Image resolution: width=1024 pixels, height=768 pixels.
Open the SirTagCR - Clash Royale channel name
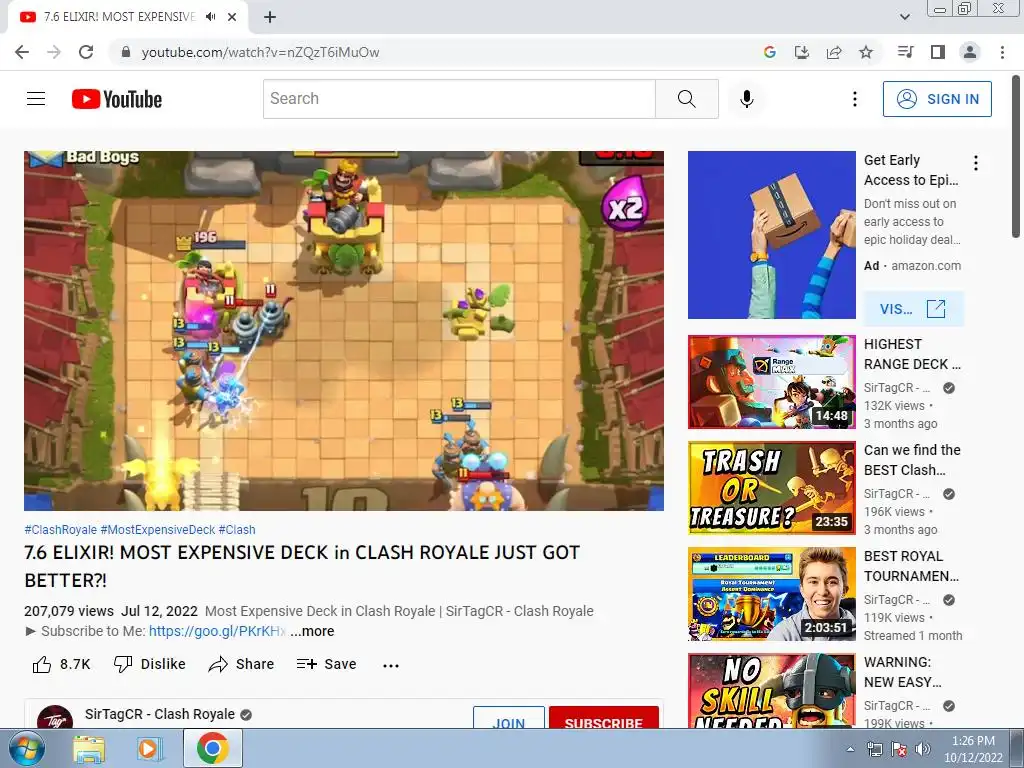[x=159, y=714]
